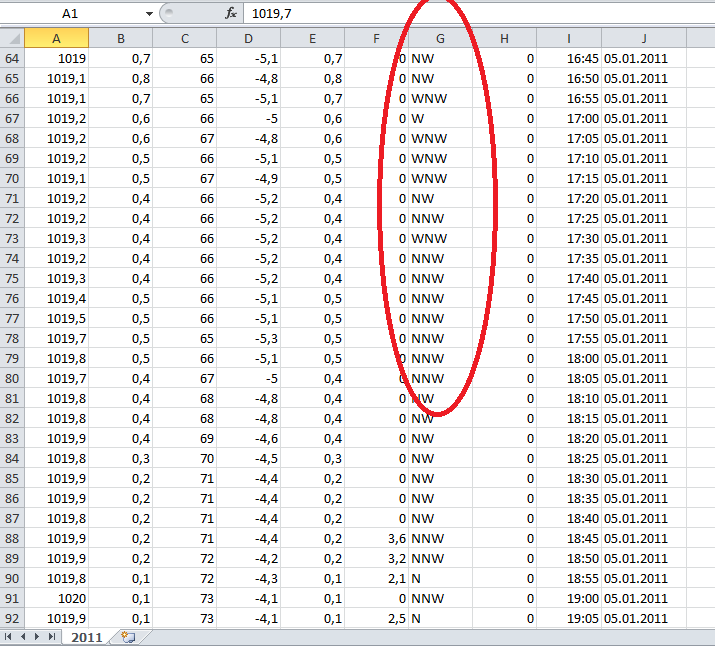
Task: Click cell C84 with value 70
Action: point(185,459)
